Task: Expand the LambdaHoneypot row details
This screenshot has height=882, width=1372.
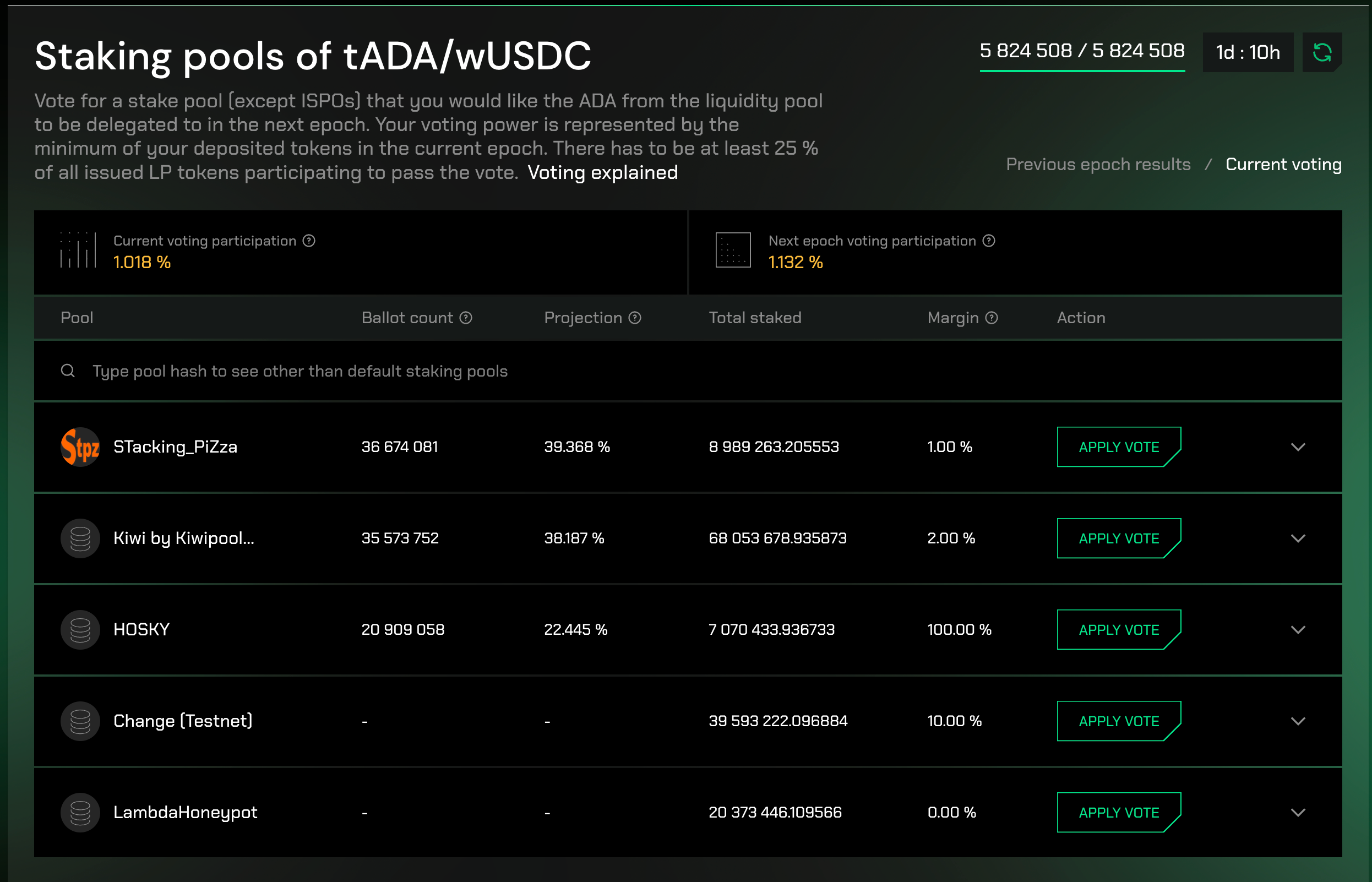Action: (1298, 812)
